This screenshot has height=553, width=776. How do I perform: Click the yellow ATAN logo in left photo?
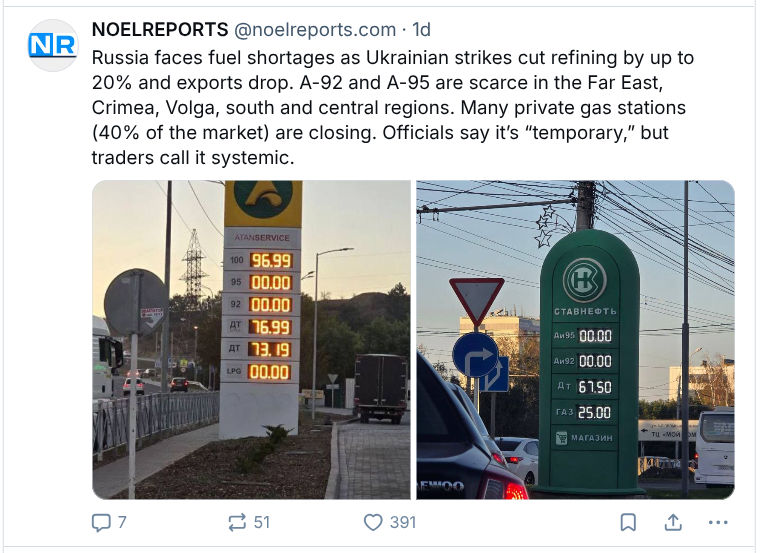coord(262,200)
